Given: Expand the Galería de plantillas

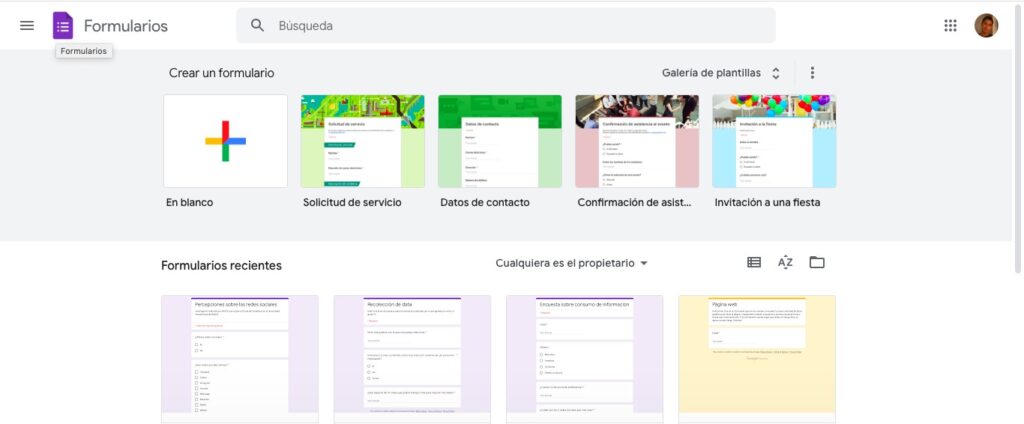Looking at the screenshot, I should (x=719, y=73).
